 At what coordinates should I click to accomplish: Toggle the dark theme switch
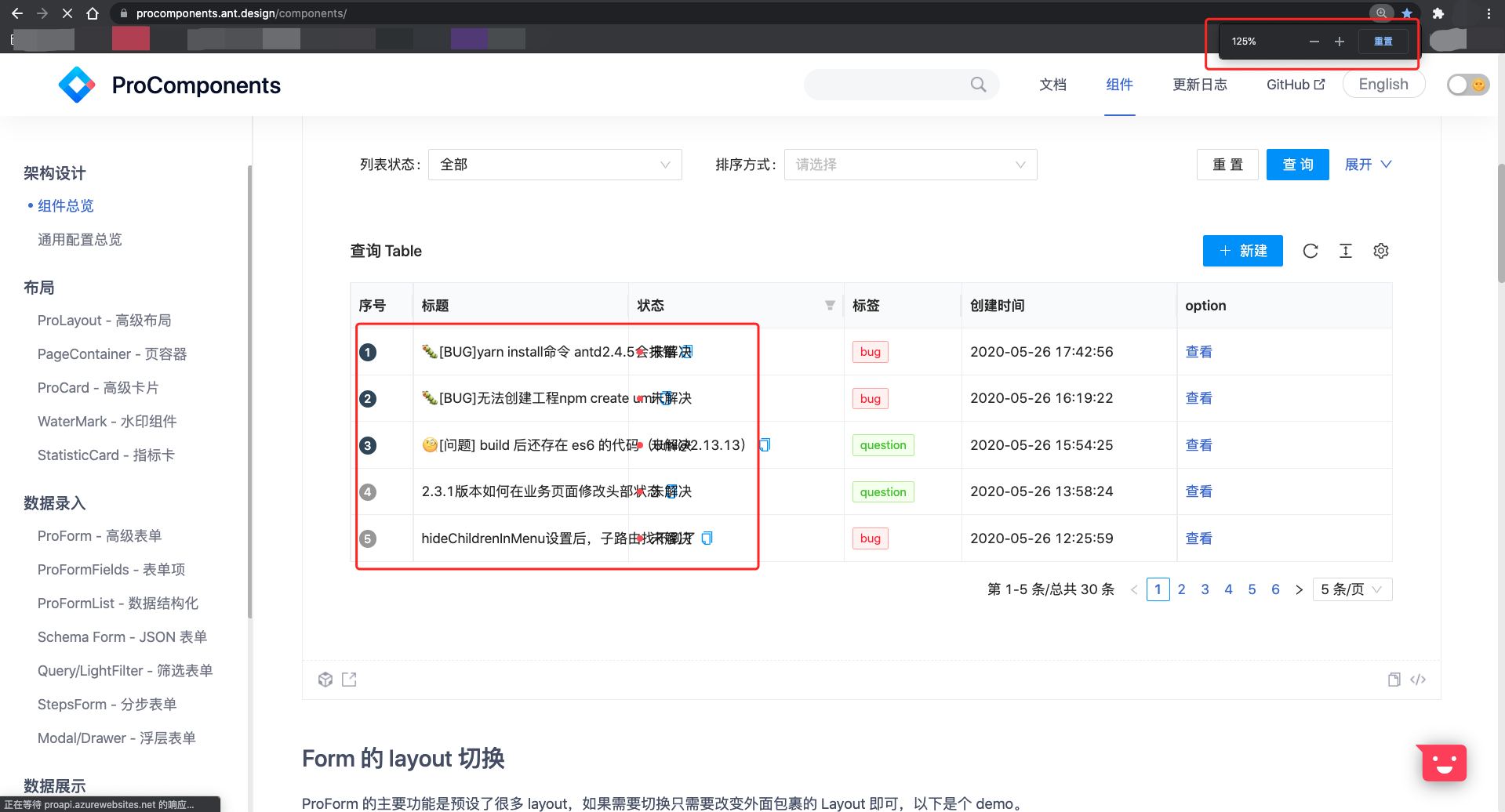[1467, 85]
